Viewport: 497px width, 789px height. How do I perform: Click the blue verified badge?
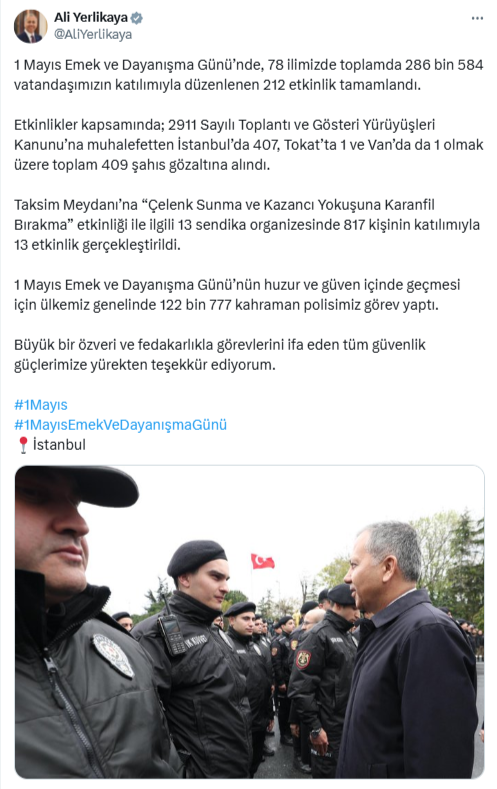(x=137, y=18)
